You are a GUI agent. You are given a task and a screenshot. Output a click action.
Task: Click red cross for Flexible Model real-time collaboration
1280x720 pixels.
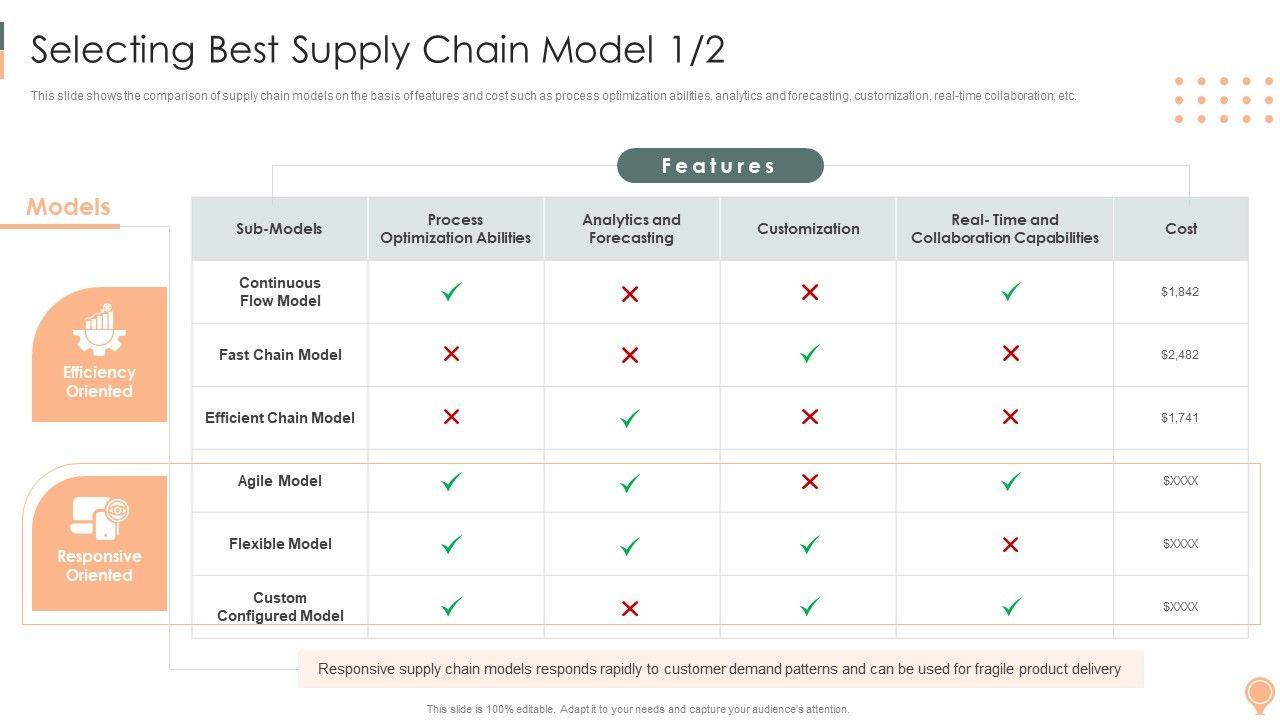1011,545
